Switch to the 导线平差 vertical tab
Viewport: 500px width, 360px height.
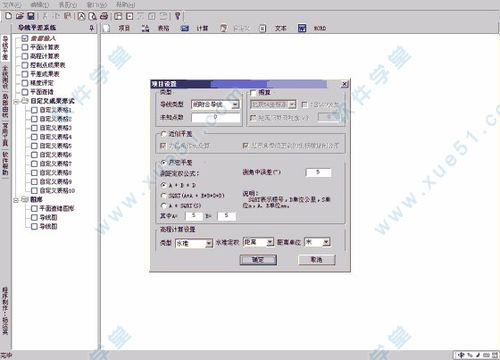point(5,48)
